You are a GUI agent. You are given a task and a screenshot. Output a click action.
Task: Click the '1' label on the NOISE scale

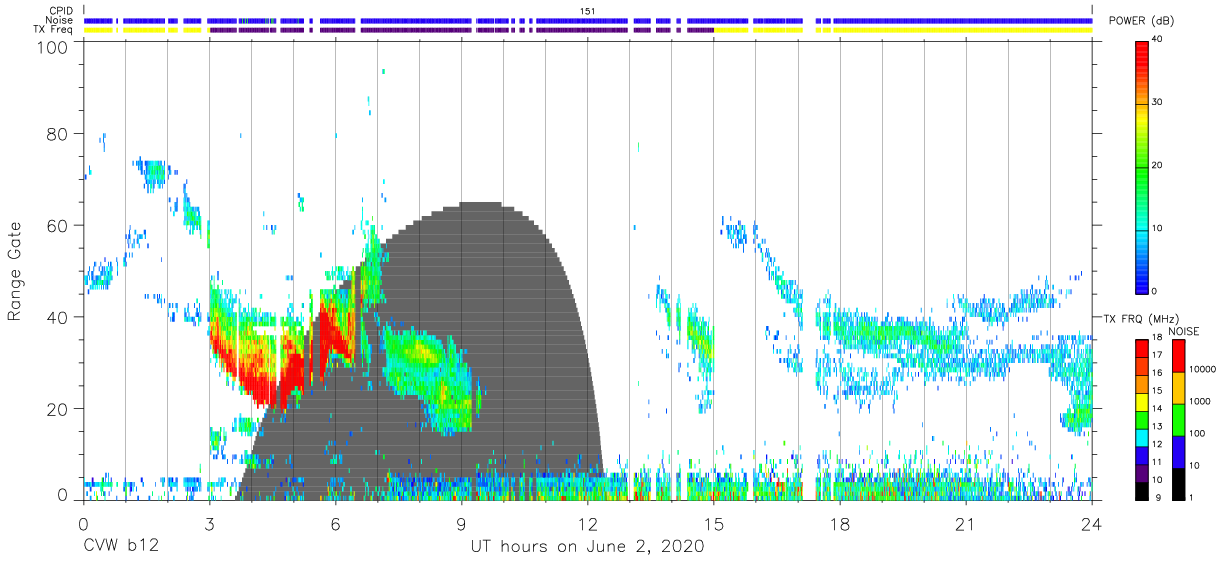(1193, 497)
